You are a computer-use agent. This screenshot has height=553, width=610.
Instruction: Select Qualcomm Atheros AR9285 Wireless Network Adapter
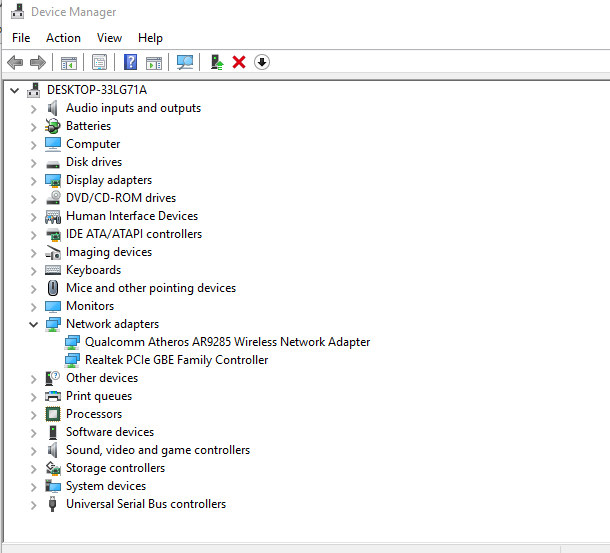[227, 342]
